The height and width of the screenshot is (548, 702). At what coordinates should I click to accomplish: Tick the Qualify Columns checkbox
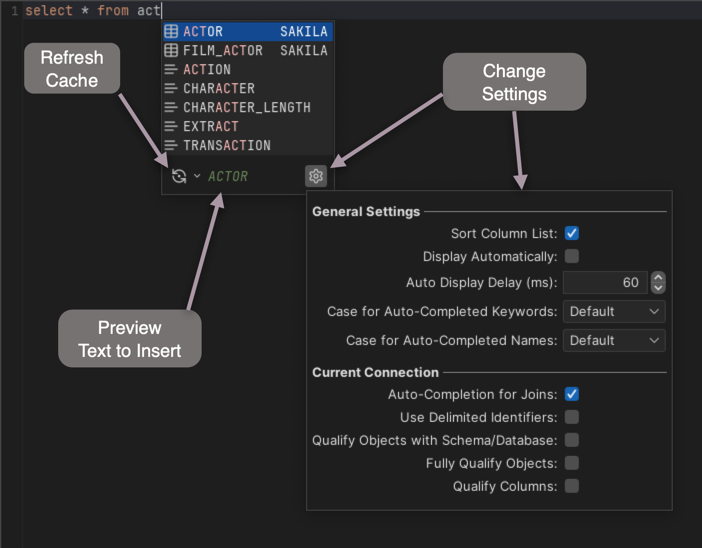coord(572,486)
